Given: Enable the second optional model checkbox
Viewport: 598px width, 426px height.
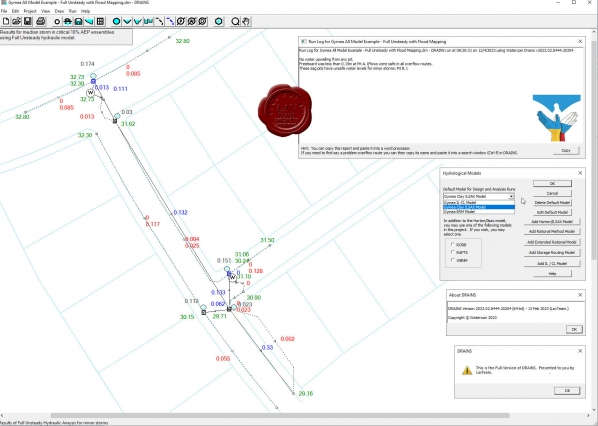Looking at the screenshot, I should (453, 252).
